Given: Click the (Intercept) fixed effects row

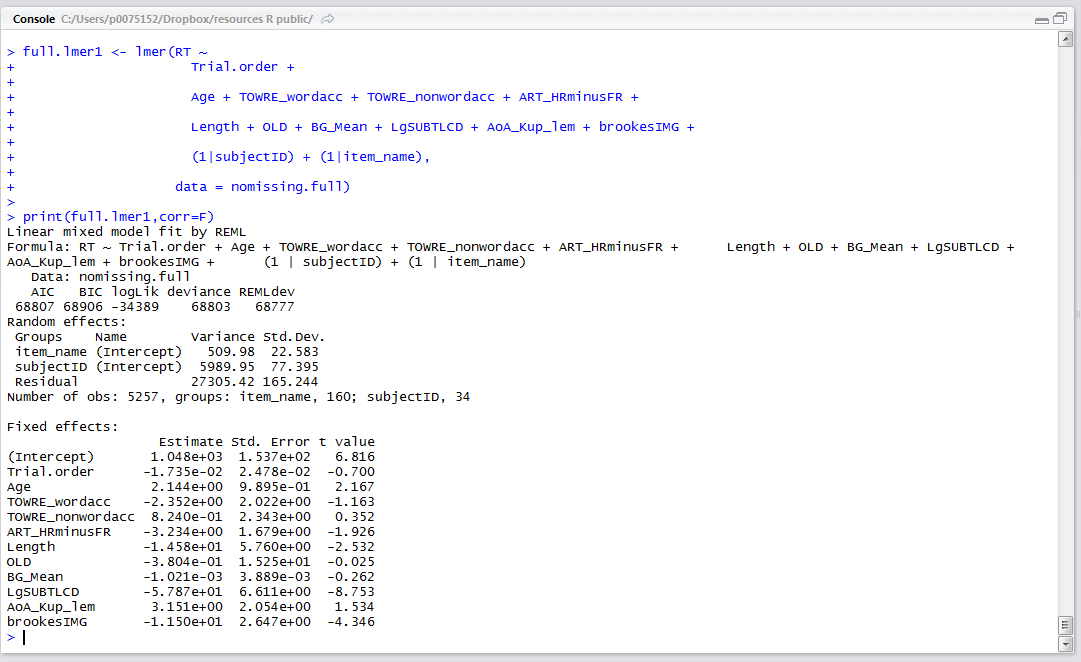Looking at the screenshot, I should tap(190, 457).
